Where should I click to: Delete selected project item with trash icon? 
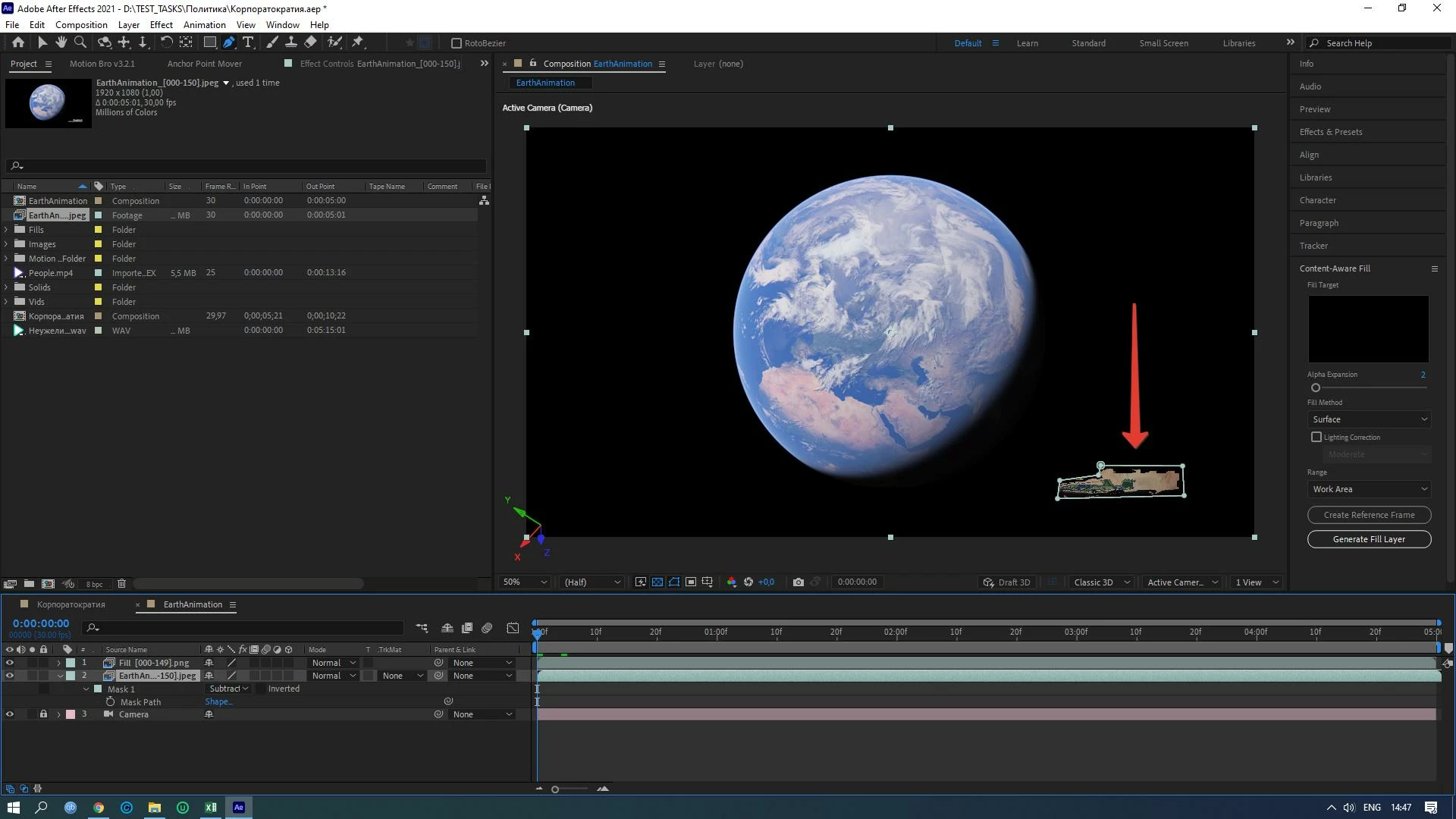(121, 584)
